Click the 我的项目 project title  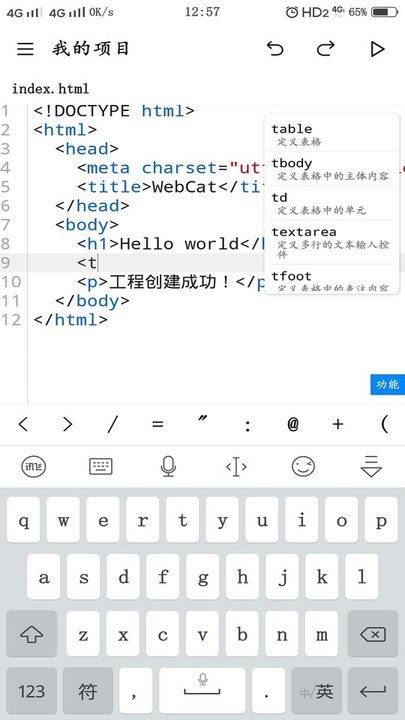(91, 48)
